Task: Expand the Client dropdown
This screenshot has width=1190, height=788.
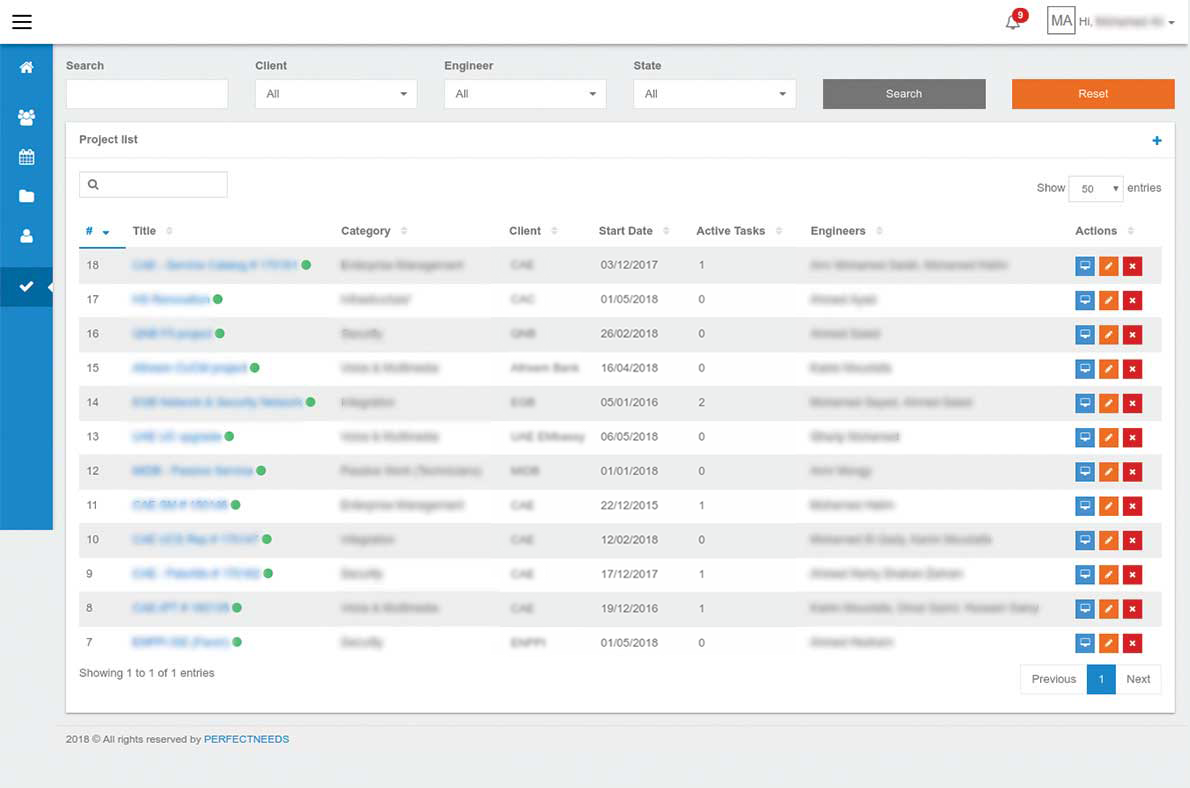Action: pos(335,94)
